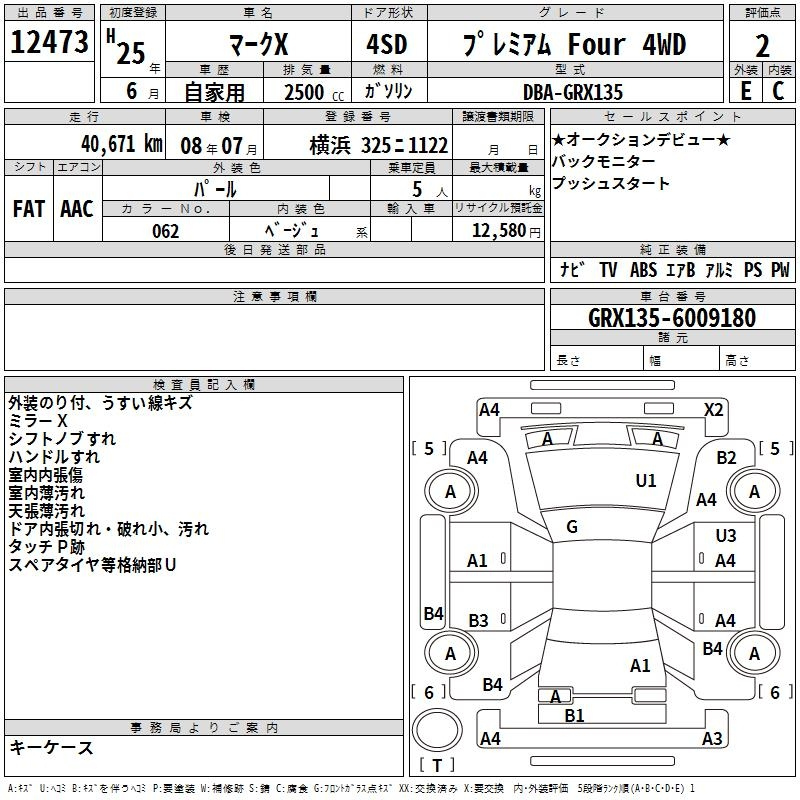Click the mileage value 40,671 km
This screenshot has width=800, height=800.
(110, 144)
